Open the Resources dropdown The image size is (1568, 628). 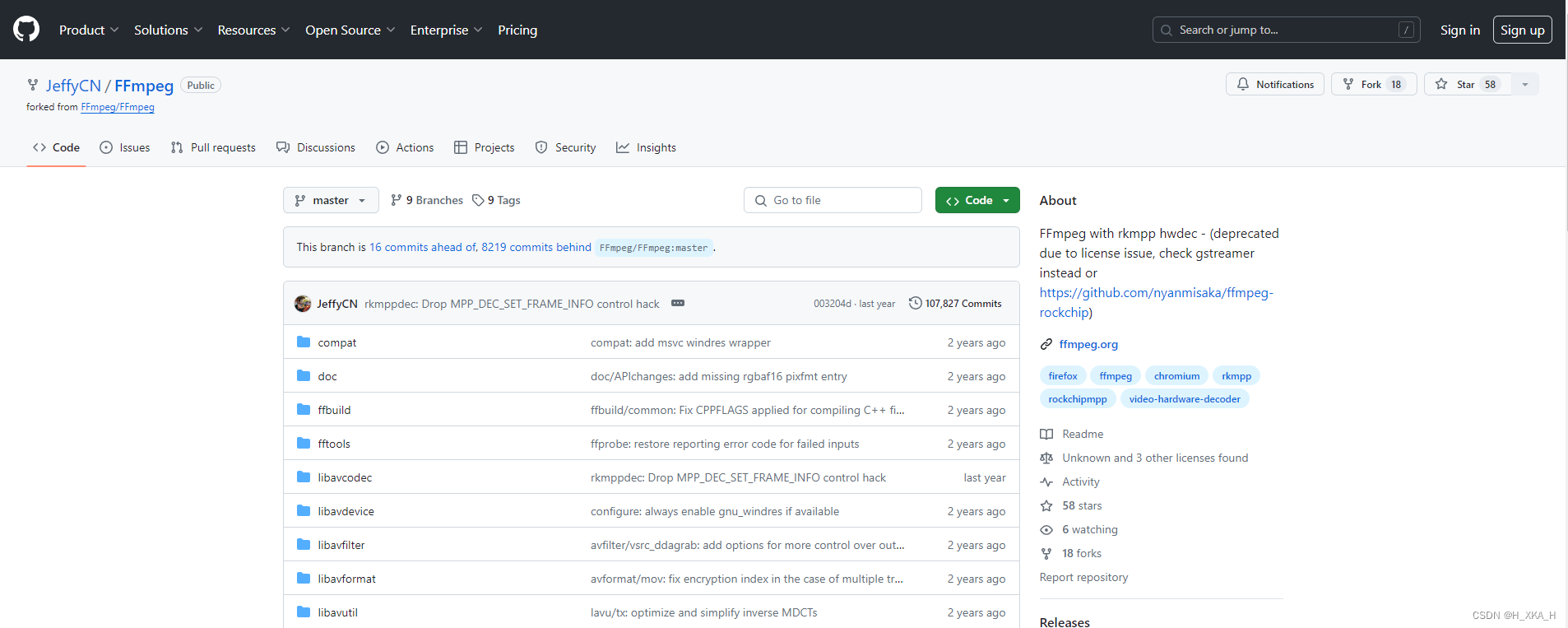(253, 30)
